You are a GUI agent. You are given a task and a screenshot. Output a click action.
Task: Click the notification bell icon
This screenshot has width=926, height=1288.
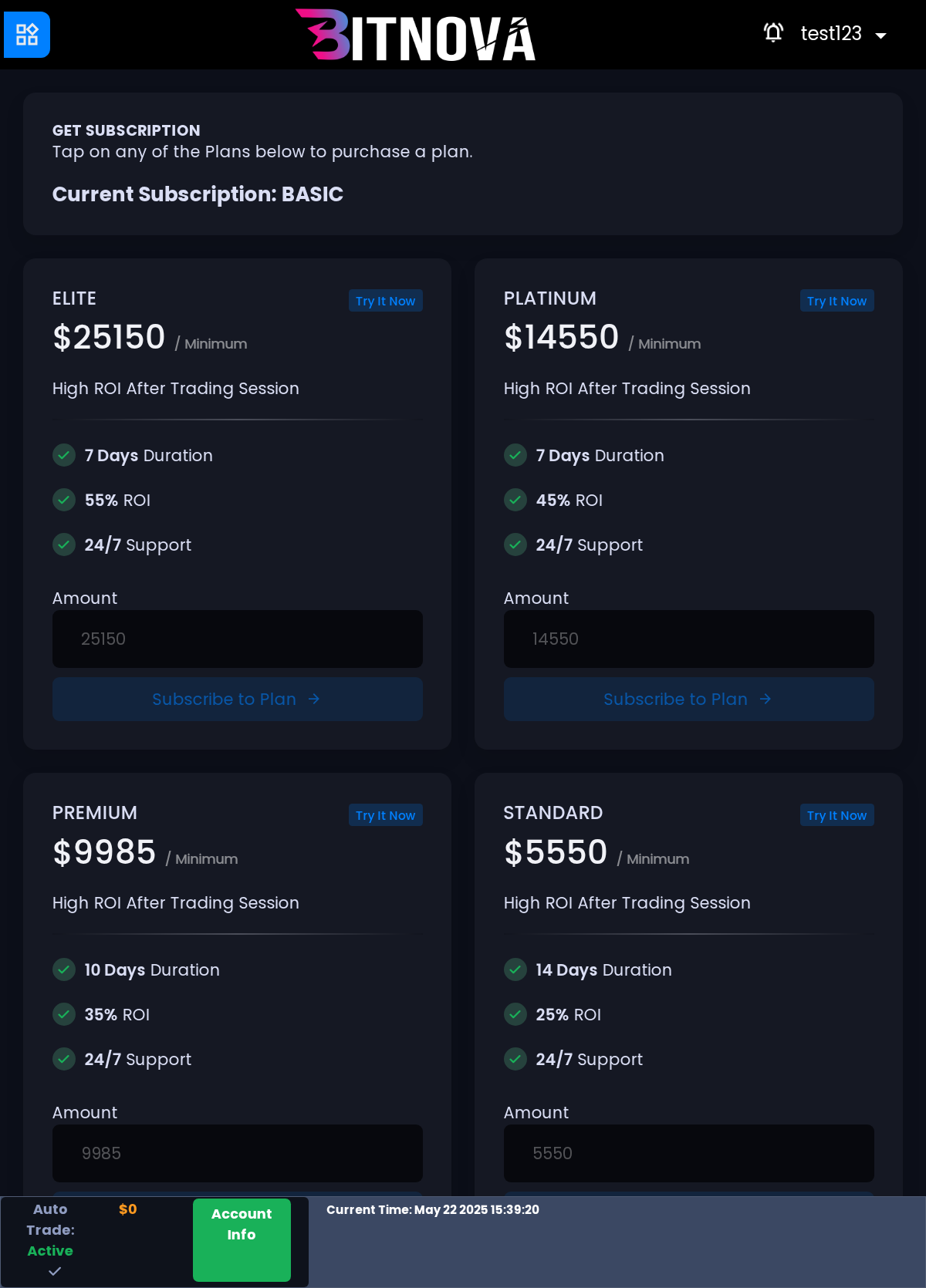[x=773, y=32]
